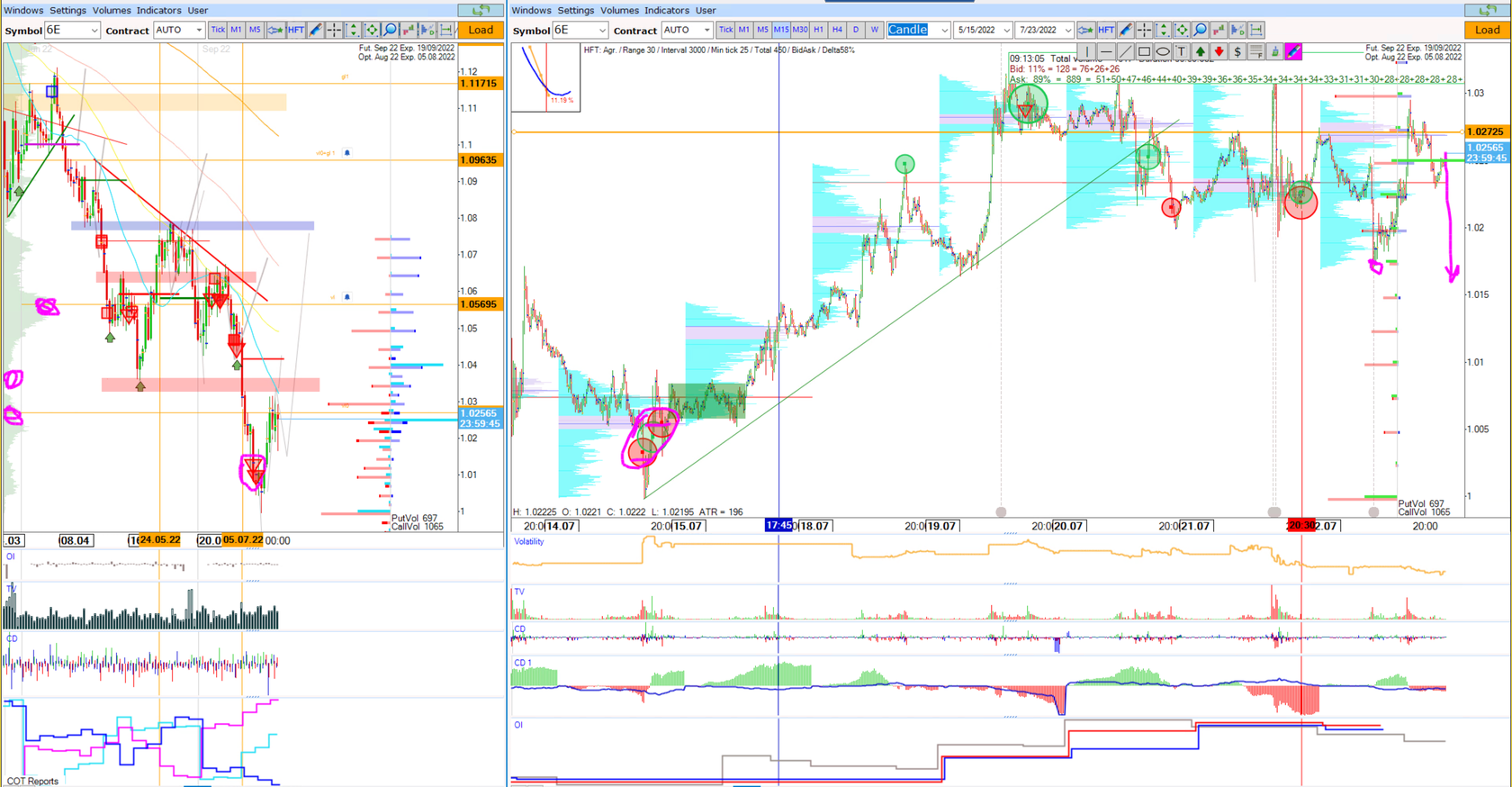Open the User menu in right chart window
This screenshot has width=1512, height=787.
pos(706,10)
